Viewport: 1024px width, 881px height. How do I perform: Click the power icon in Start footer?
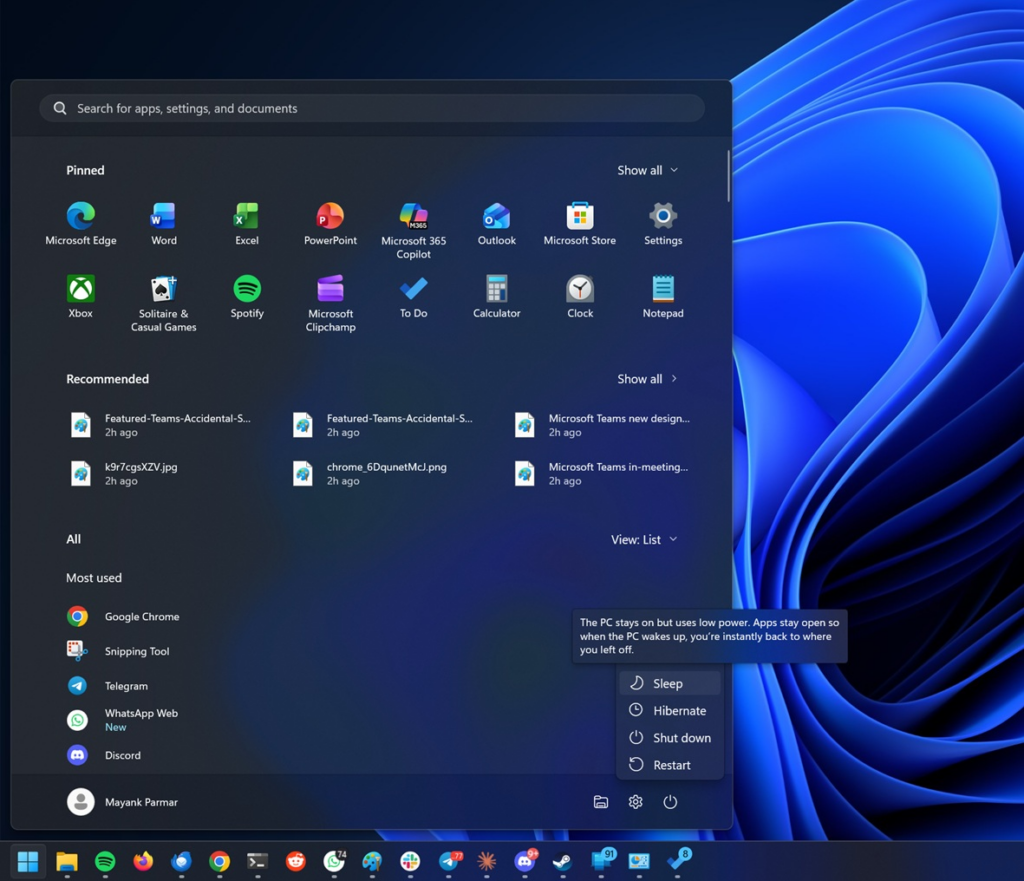(670, 802)
